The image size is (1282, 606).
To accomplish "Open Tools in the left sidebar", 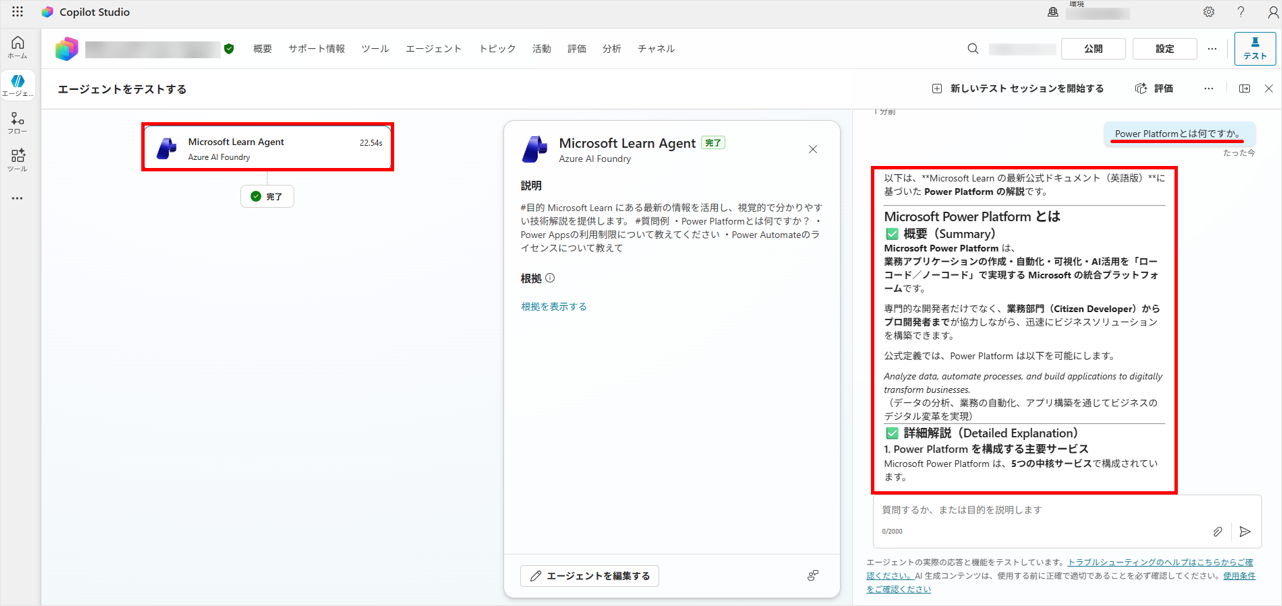I will click(x=17, y=160).
